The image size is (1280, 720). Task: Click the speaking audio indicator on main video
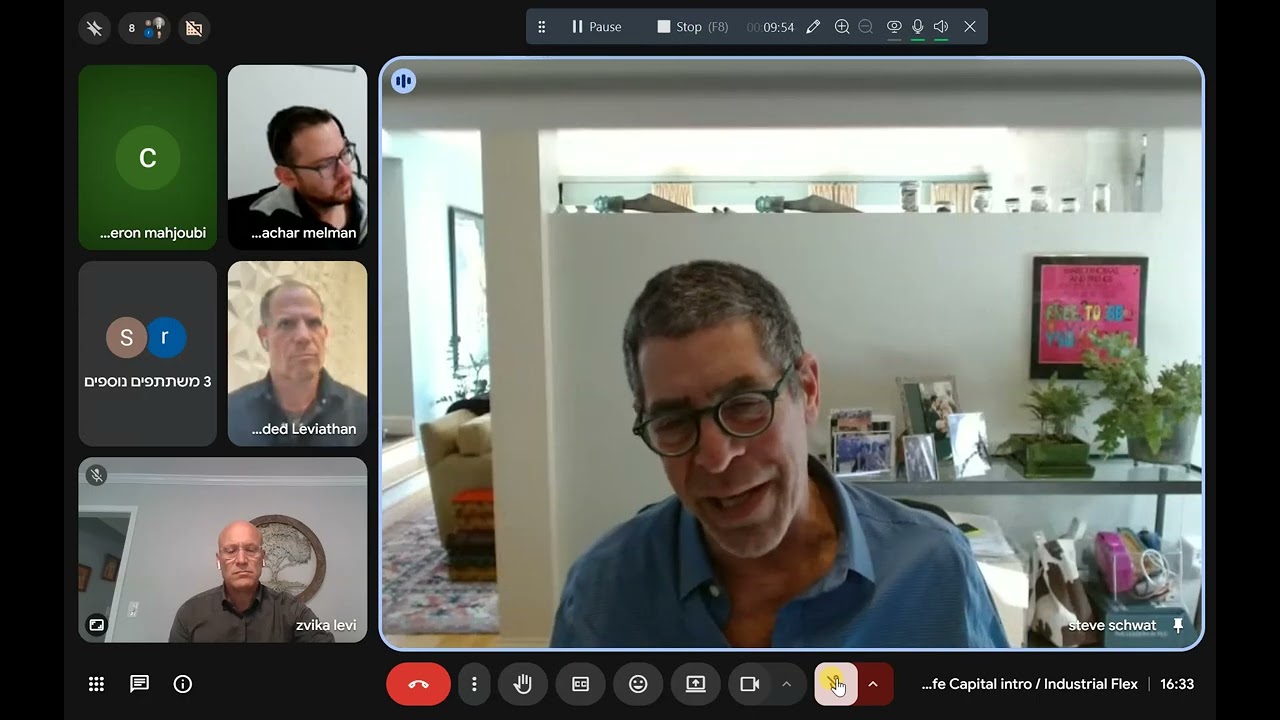tap(403, 81)
